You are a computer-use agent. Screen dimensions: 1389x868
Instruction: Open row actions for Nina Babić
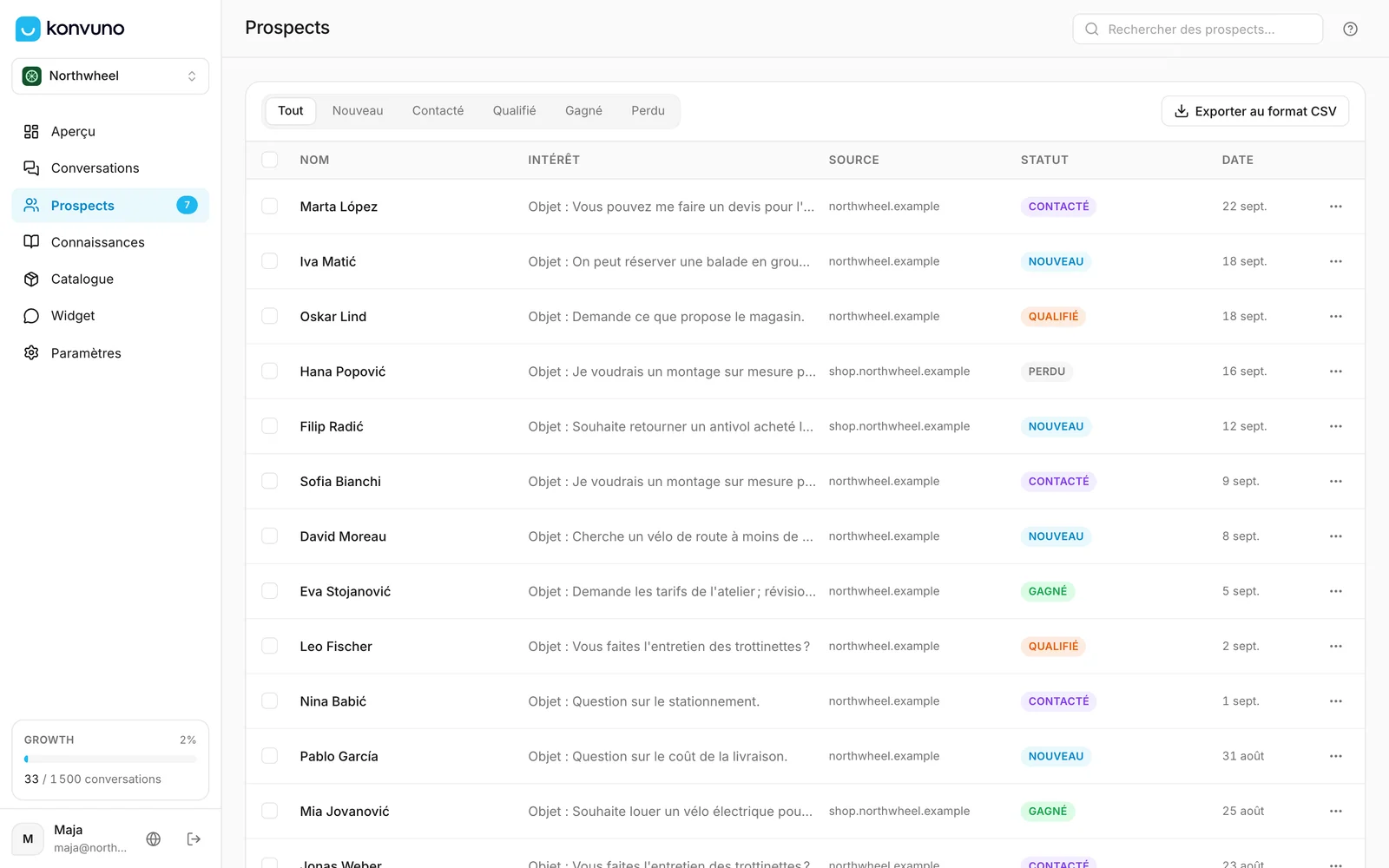1335,701
